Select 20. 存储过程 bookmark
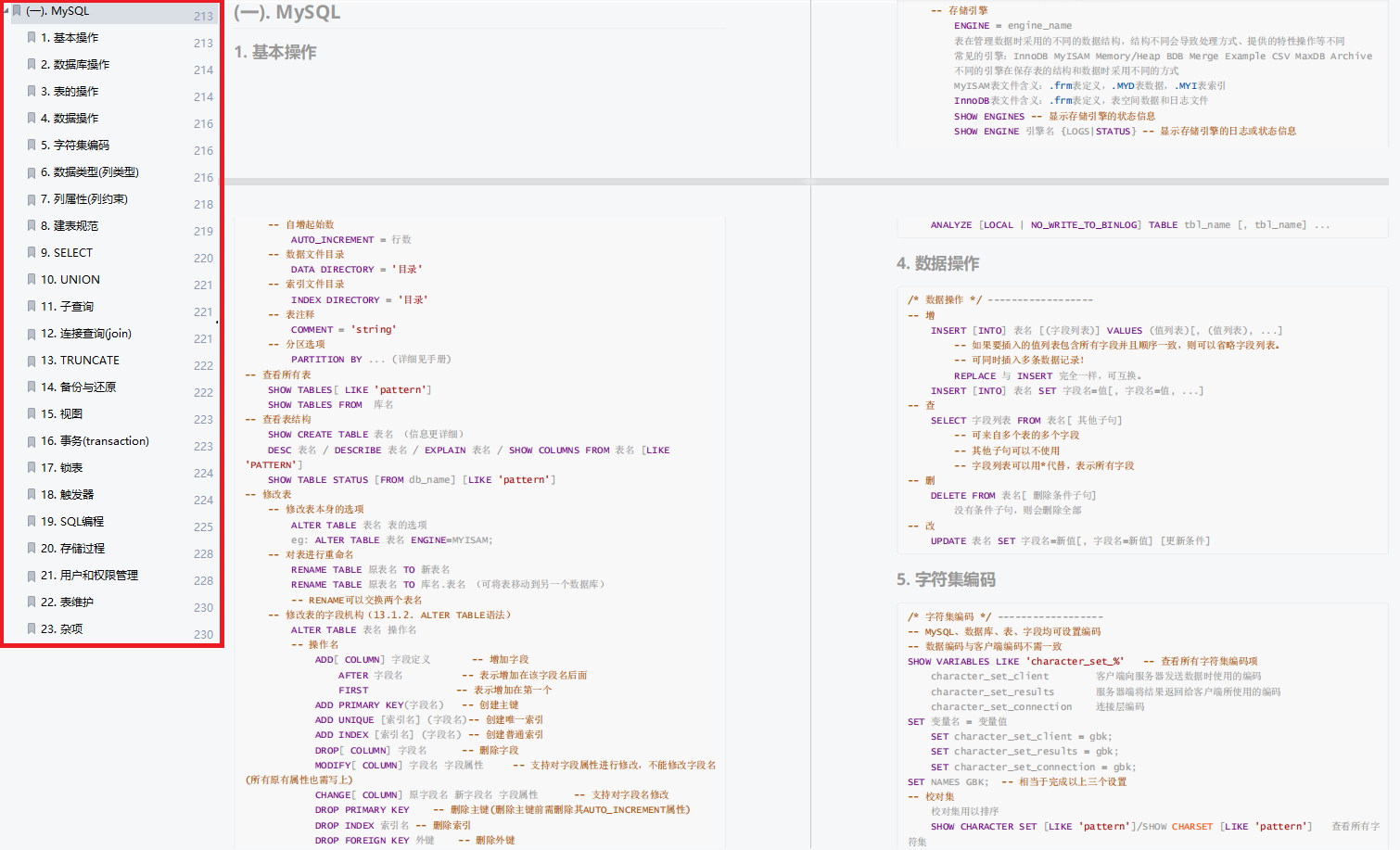 point(73,549)
